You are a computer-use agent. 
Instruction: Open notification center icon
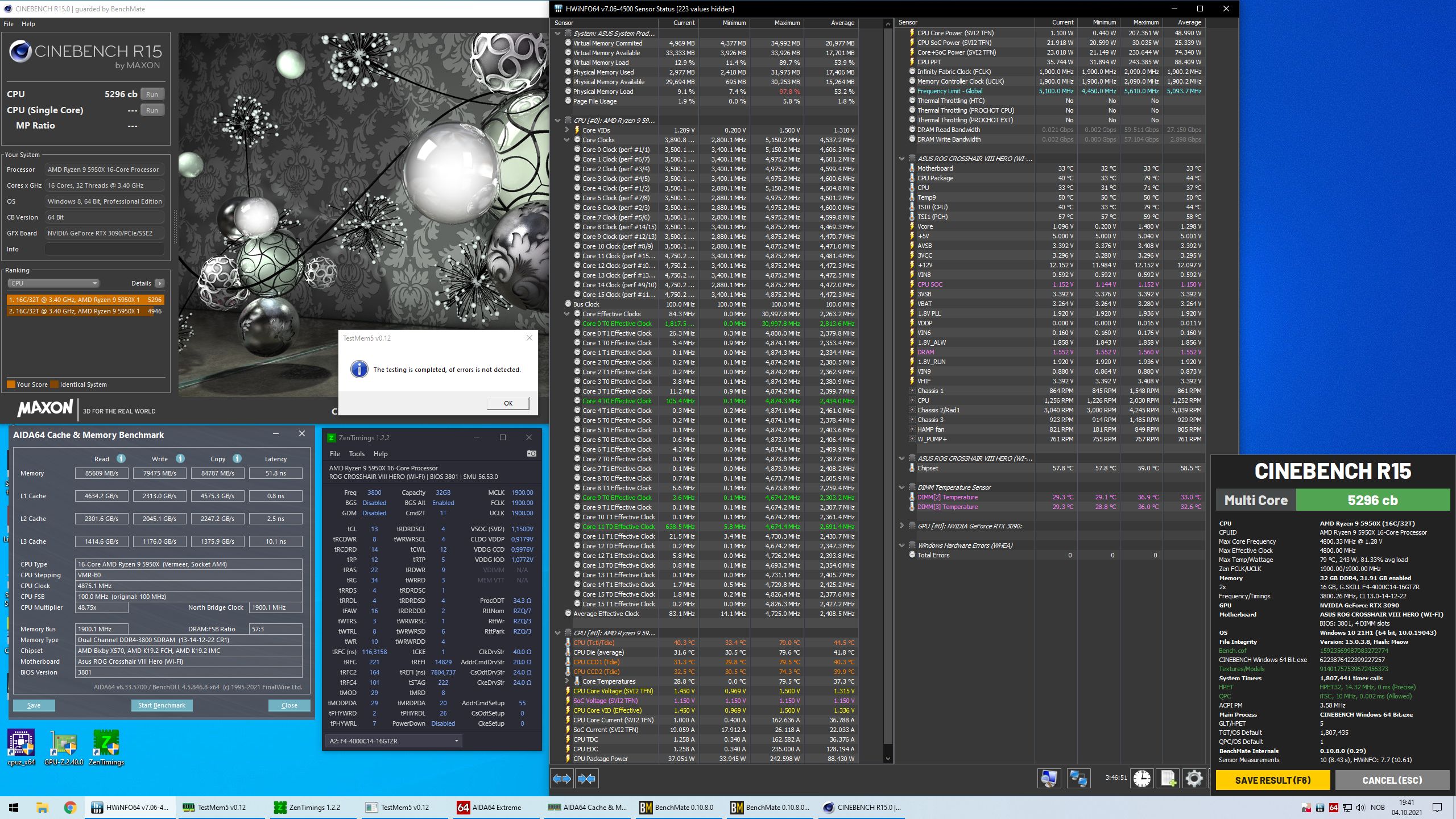(1437, 808)
